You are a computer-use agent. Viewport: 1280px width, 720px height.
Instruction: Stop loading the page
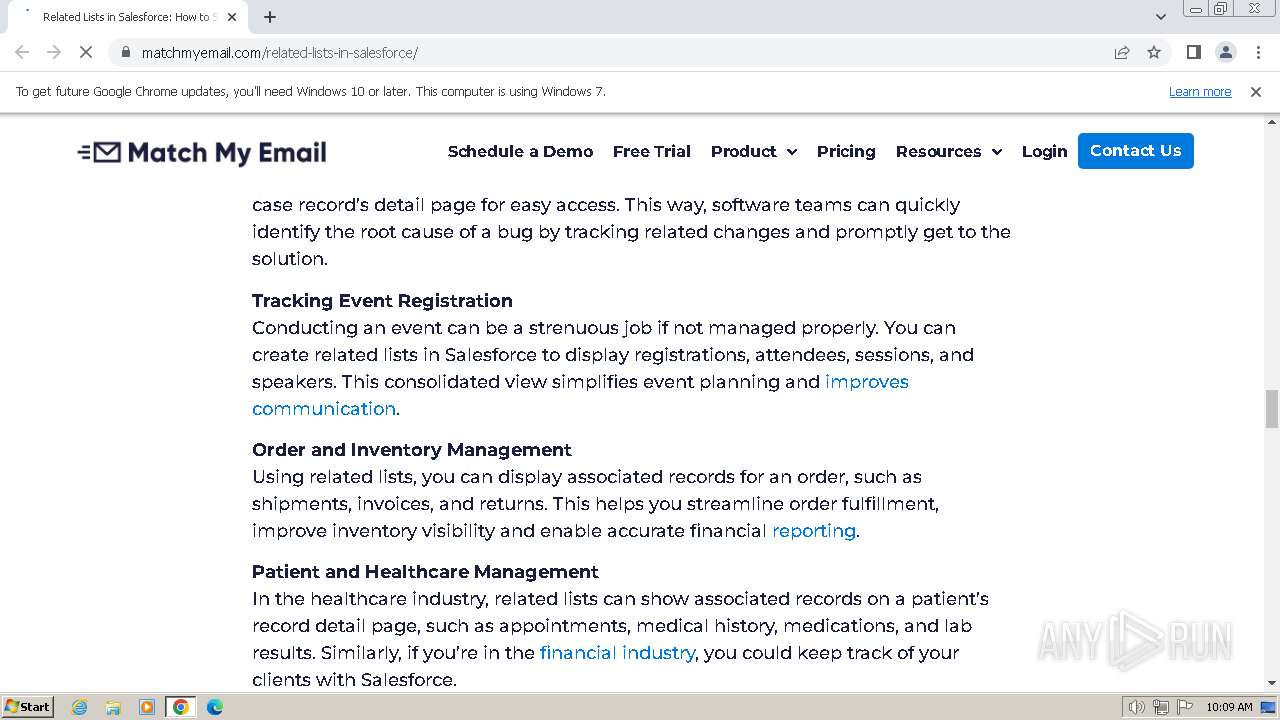tap(86, 52)
